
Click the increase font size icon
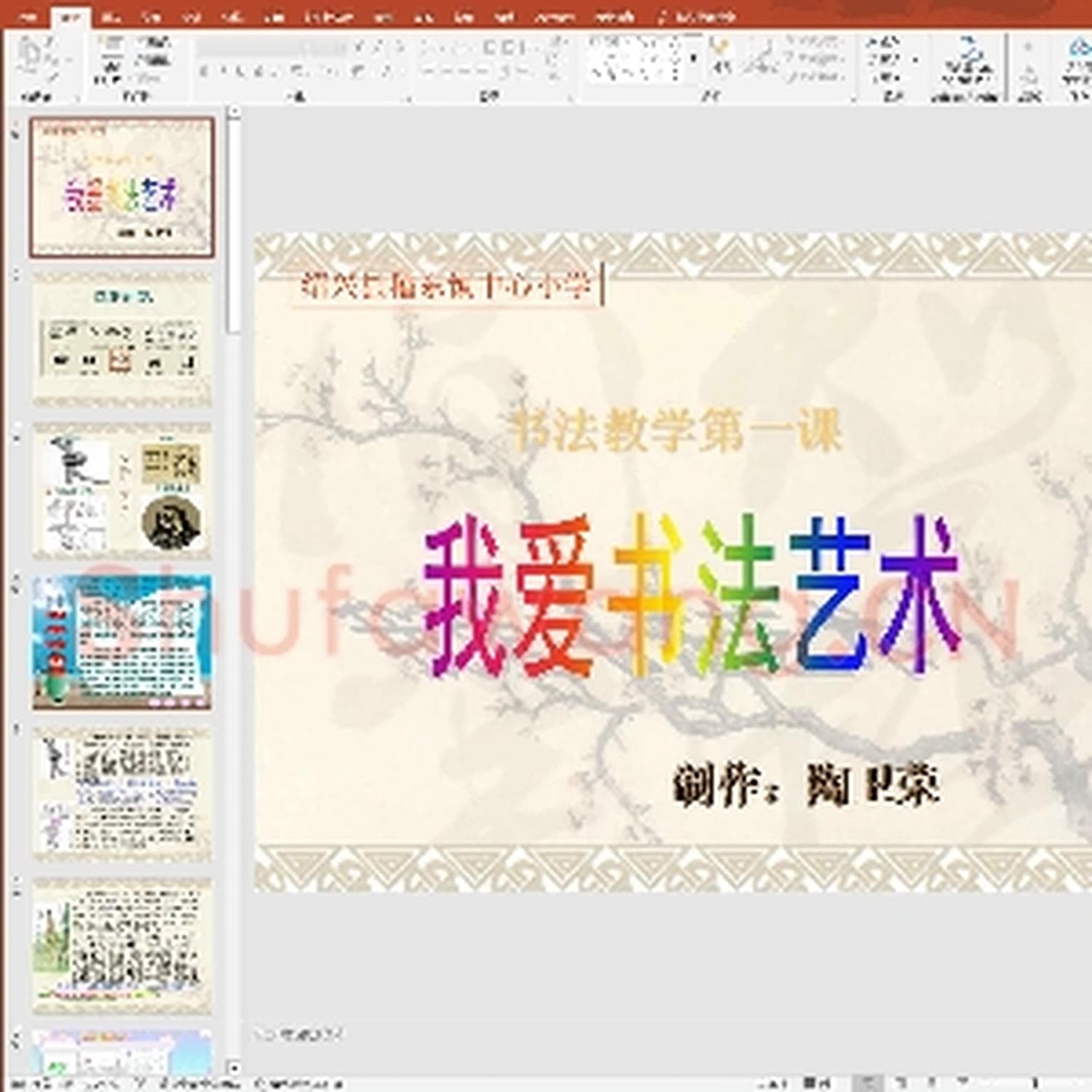360,48
